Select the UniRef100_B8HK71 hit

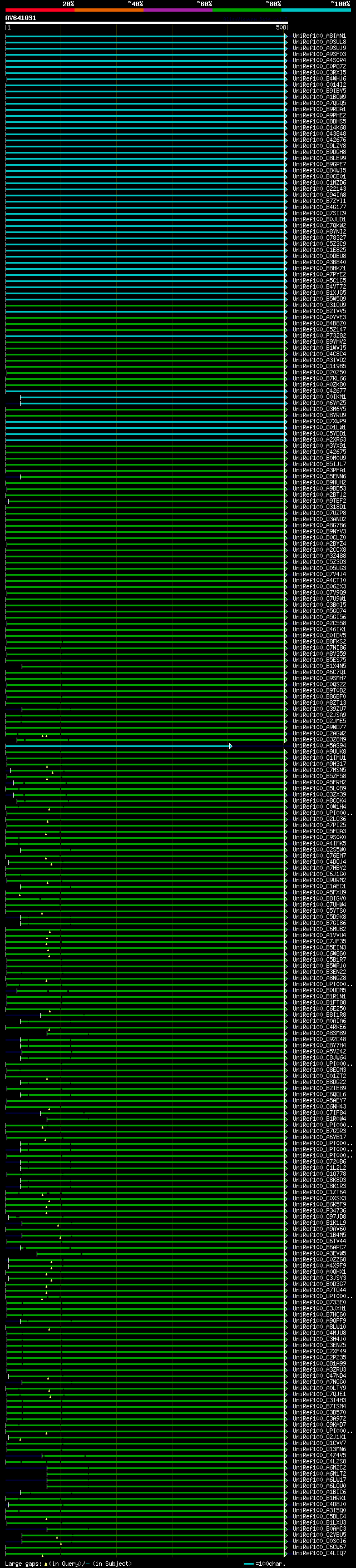319,269
